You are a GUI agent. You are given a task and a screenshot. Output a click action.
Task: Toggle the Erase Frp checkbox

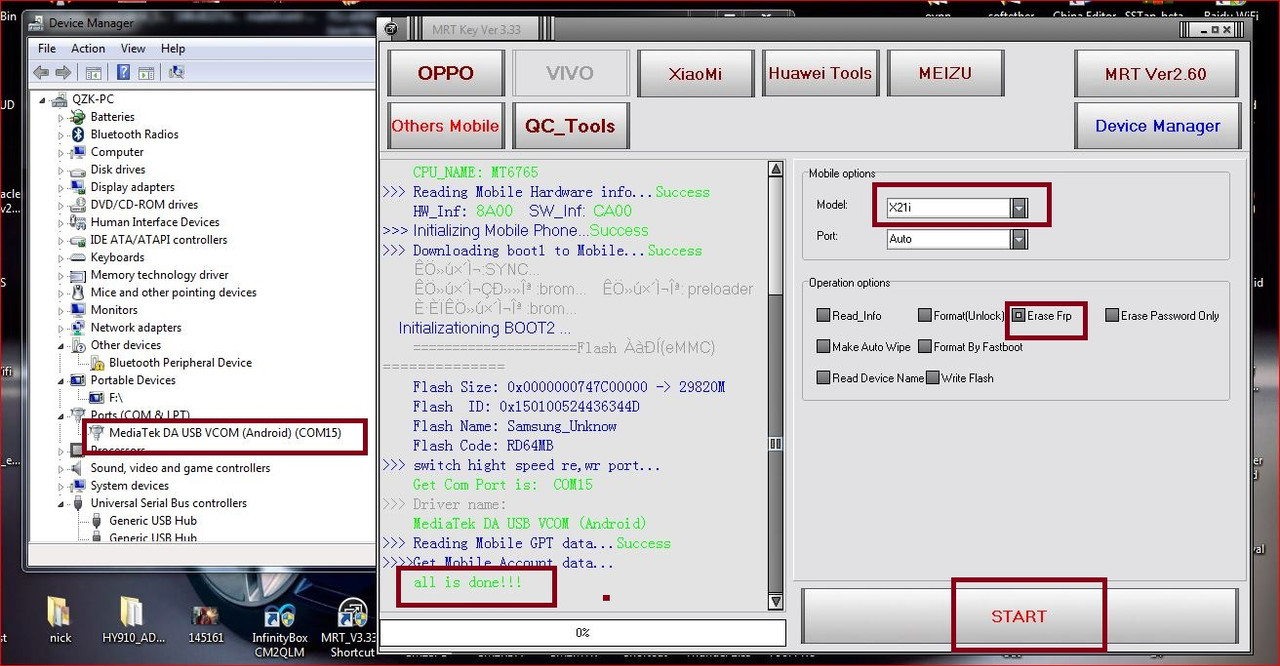[x=1018, y=316]
